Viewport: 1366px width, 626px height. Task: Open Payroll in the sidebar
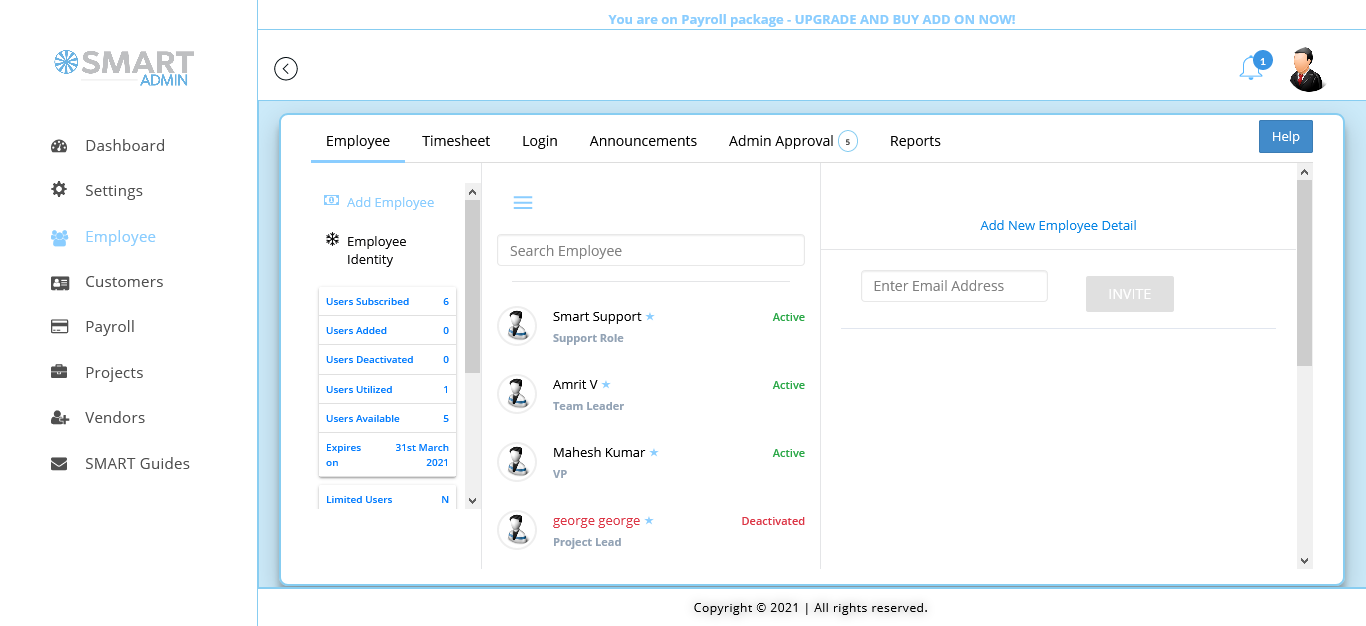tap(109, 327)
